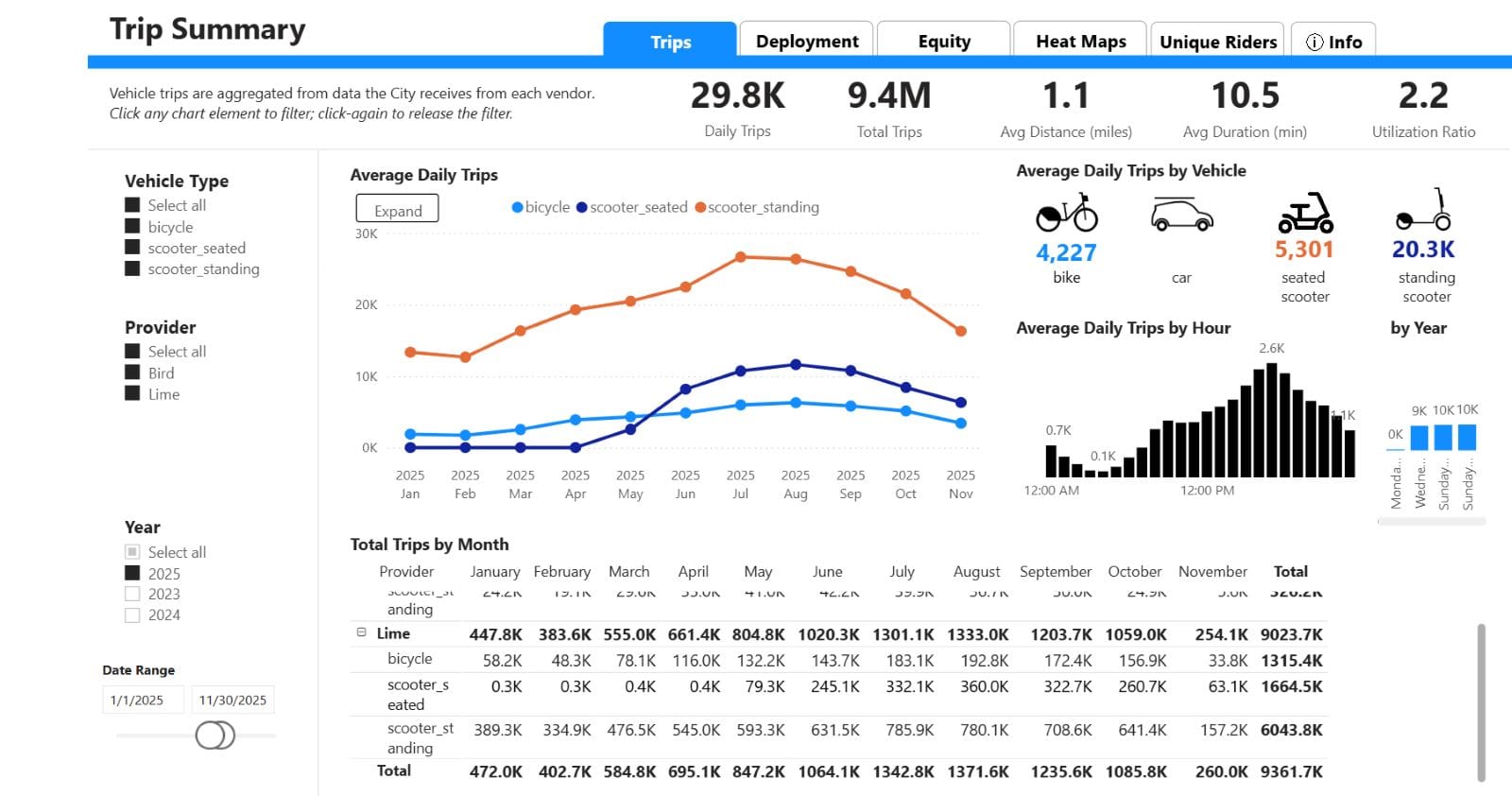Click the seated scooter icon
Viewport: 1512px width, 796px height.
point(1305,214)
